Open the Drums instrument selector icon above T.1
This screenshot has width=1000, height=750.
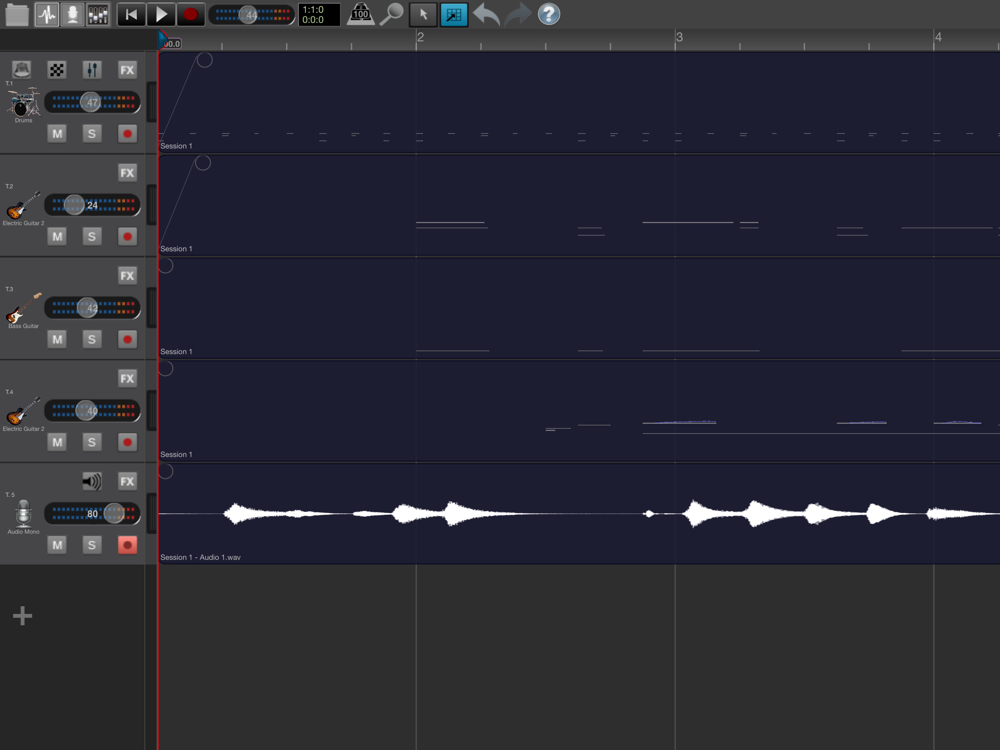coord(22,70)
